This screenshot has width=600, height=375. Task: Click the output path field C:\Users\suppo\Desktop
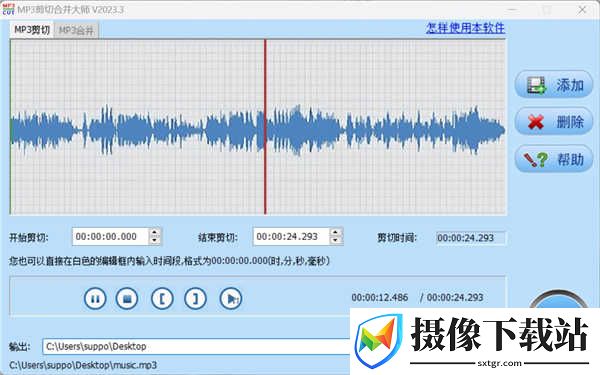click(196, 347)
